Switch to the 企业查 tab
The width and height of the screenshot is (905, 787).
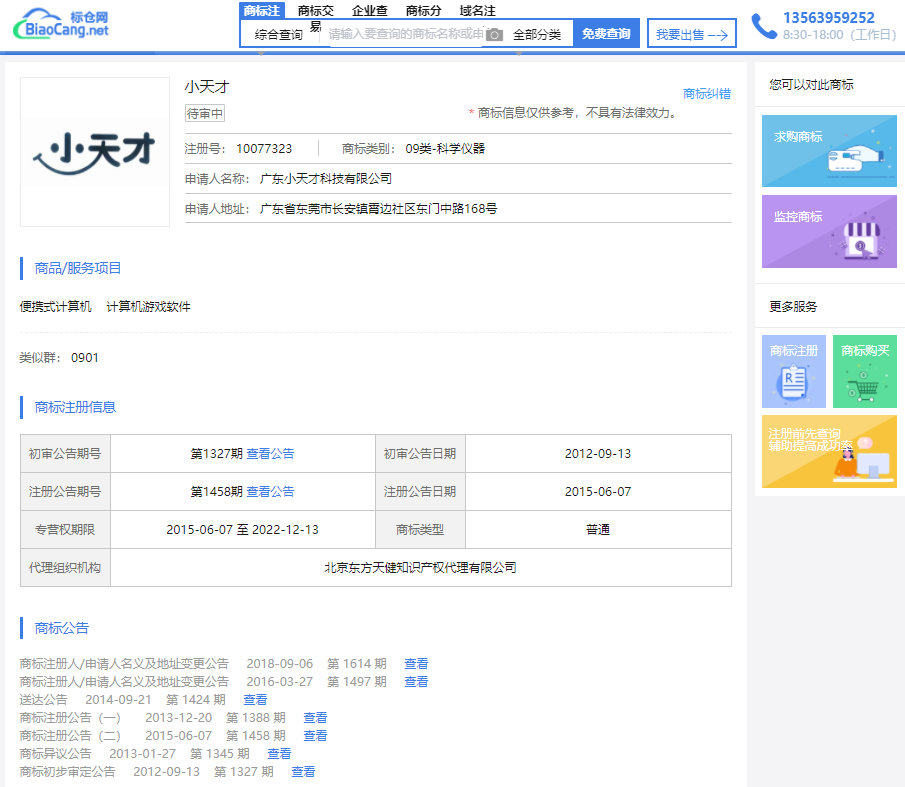tap(369, 10)
